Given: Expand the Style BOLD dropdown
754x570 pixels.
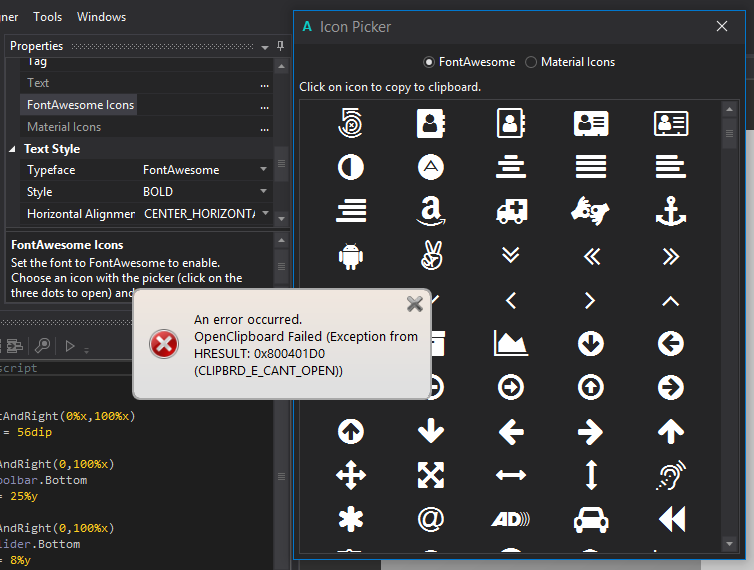Looking at the screenshot, I should 264,191.
